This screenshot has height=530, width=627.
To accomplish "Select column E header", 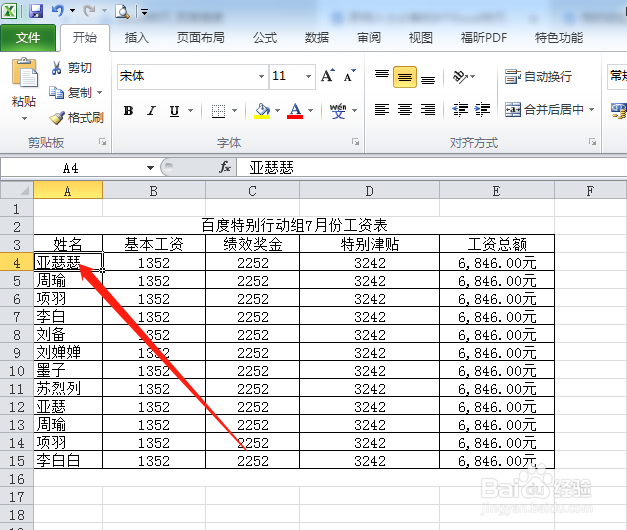I will point(497,191).
